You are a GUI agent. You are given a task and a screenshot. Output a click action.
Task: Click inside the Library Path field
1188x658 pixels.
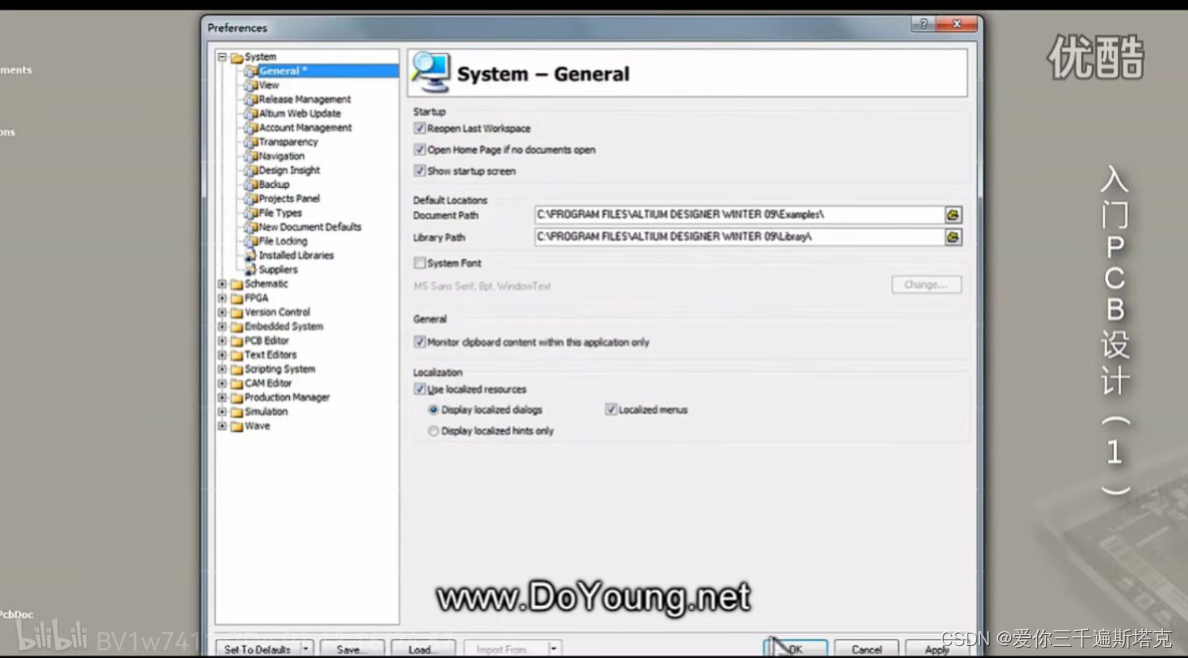click(x=739, y=237)
